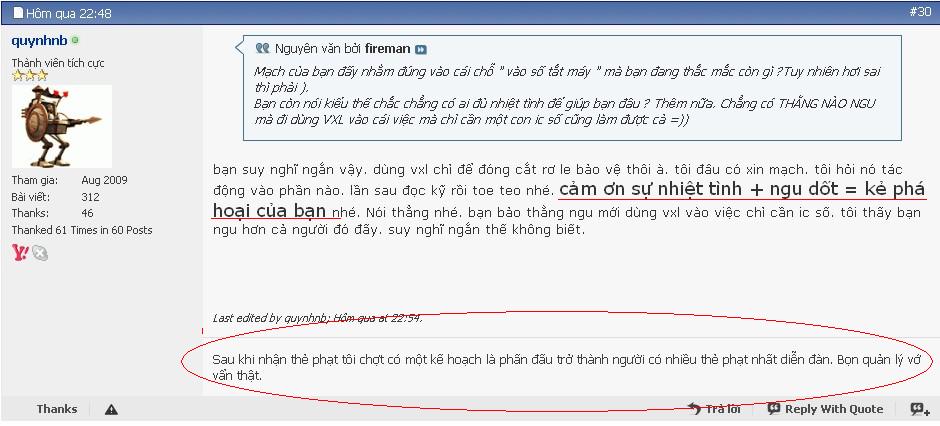The image size is (940, 426).
Task: Click the three-star rank icons
Action: (x=30, y=75)
